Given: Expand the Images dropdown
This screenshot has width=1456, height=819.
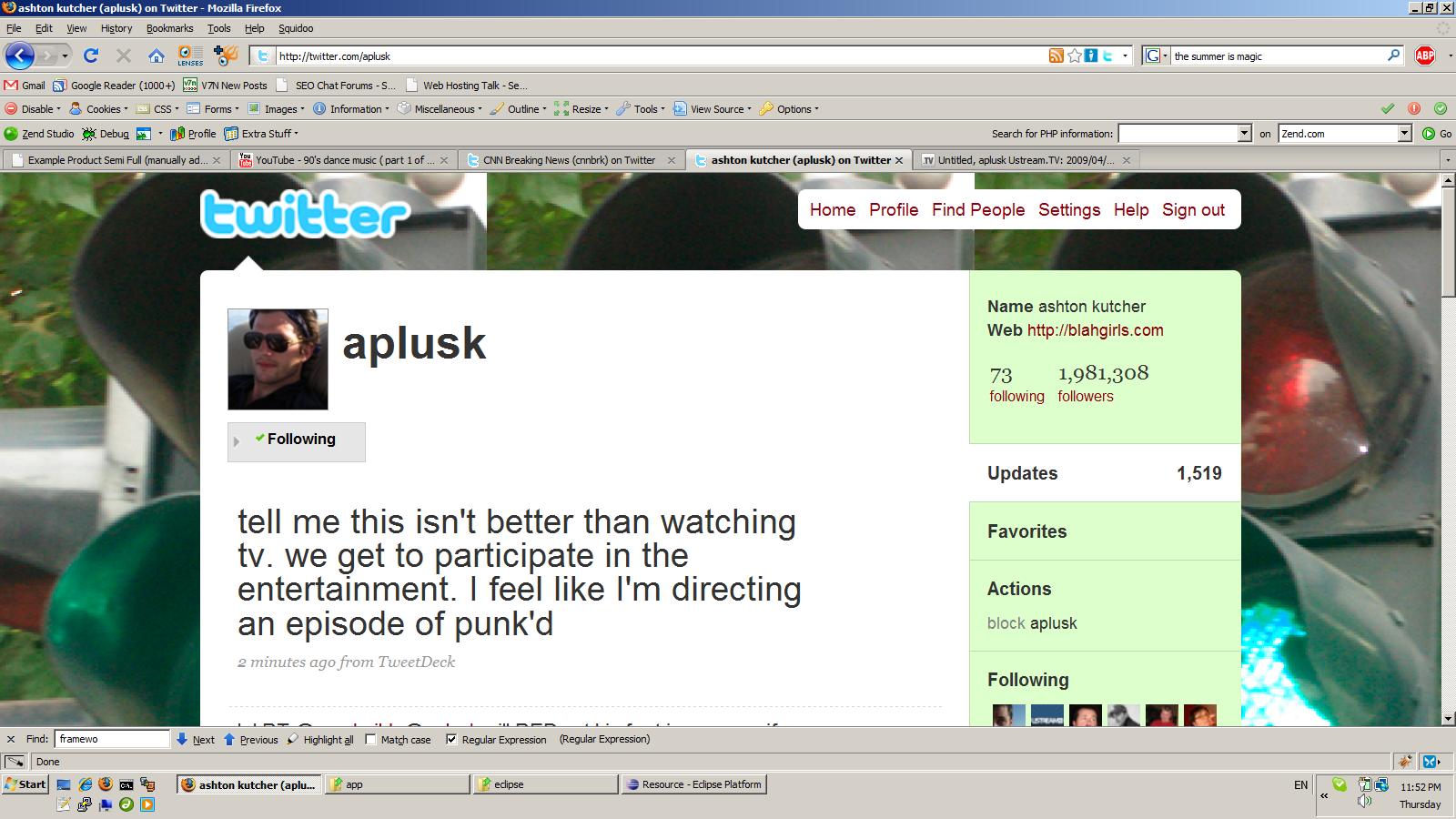Looking at the screenshot, I should 276,109.
